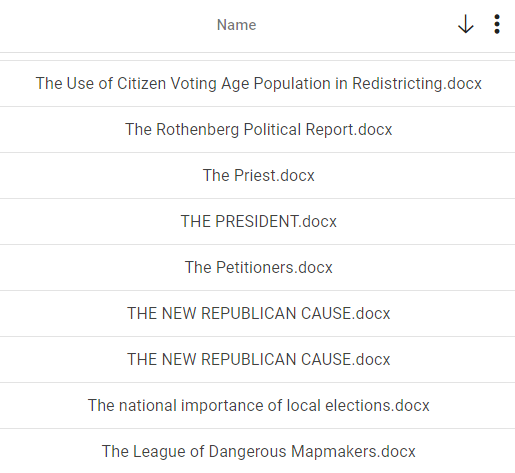Highlight the Dangerous Mapmakers row
The height and width of the screenshot is (473, 515).
(x=257, y=451)
